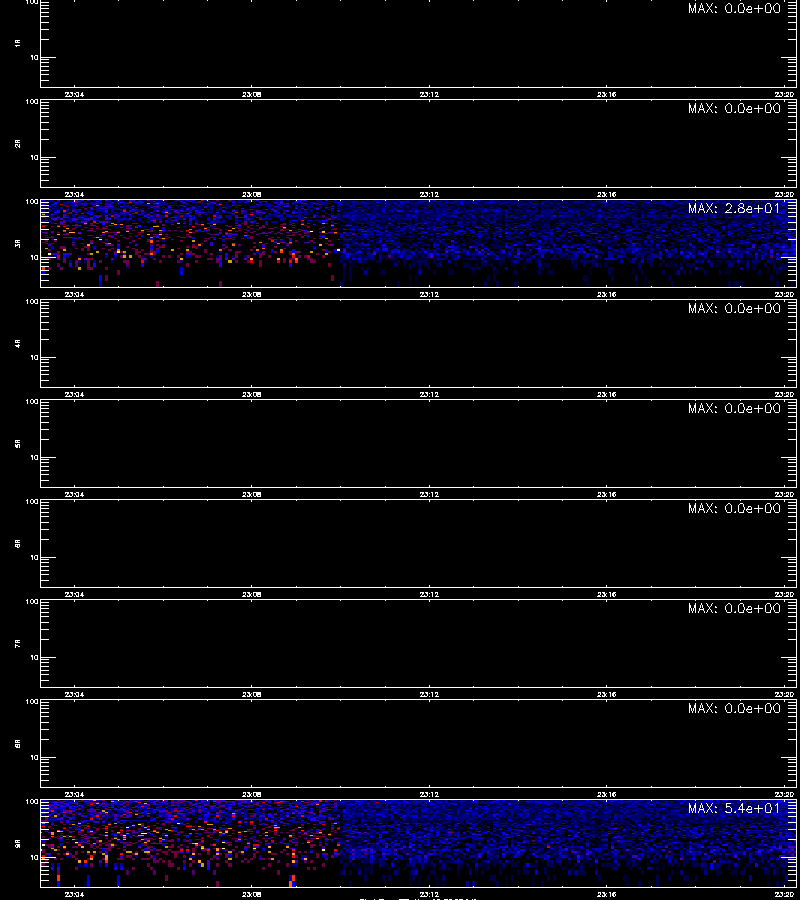Image resolution: width=800 pixels, height=900 pixels.
Task: Click the 5R panel axis label
Action: click(x=18, y=443)
